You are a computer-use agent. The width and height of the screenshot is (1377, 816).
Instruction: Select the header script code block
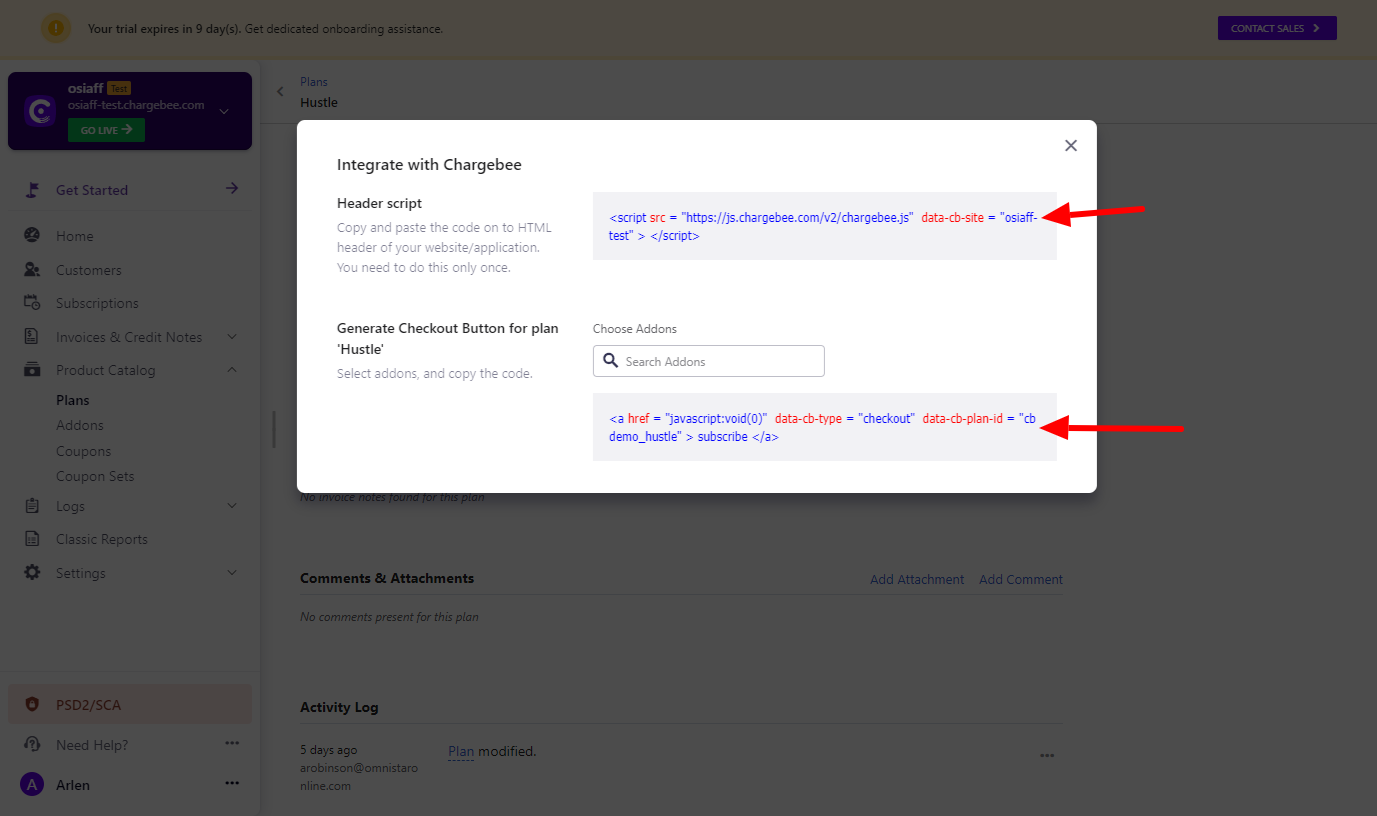(825, 226)
